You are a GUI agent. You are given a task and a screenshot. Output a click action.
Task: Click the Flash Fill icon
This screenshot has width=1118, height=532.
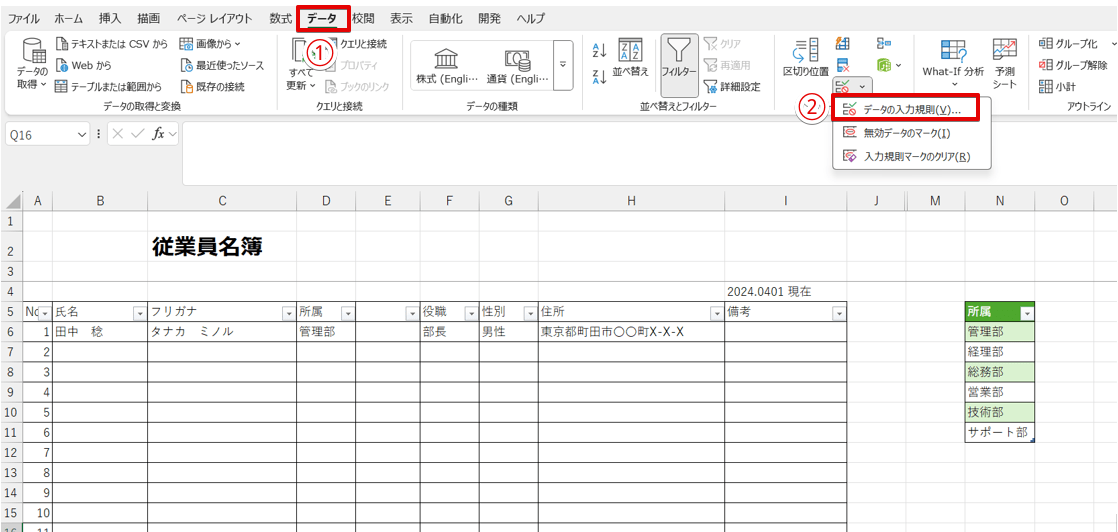[x=843, y=43]
